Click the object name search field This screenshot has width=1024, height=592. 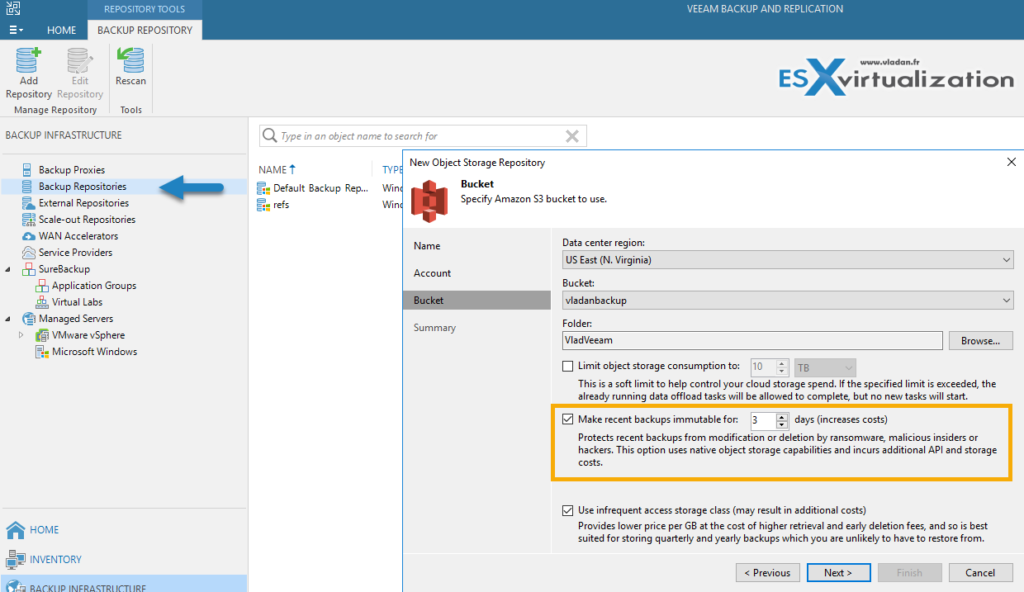[x=420, y=133]
